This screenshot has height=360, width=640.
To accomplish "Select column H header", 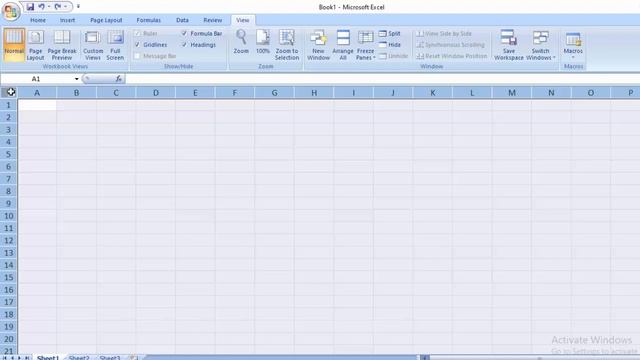I will tap(314, 93).
